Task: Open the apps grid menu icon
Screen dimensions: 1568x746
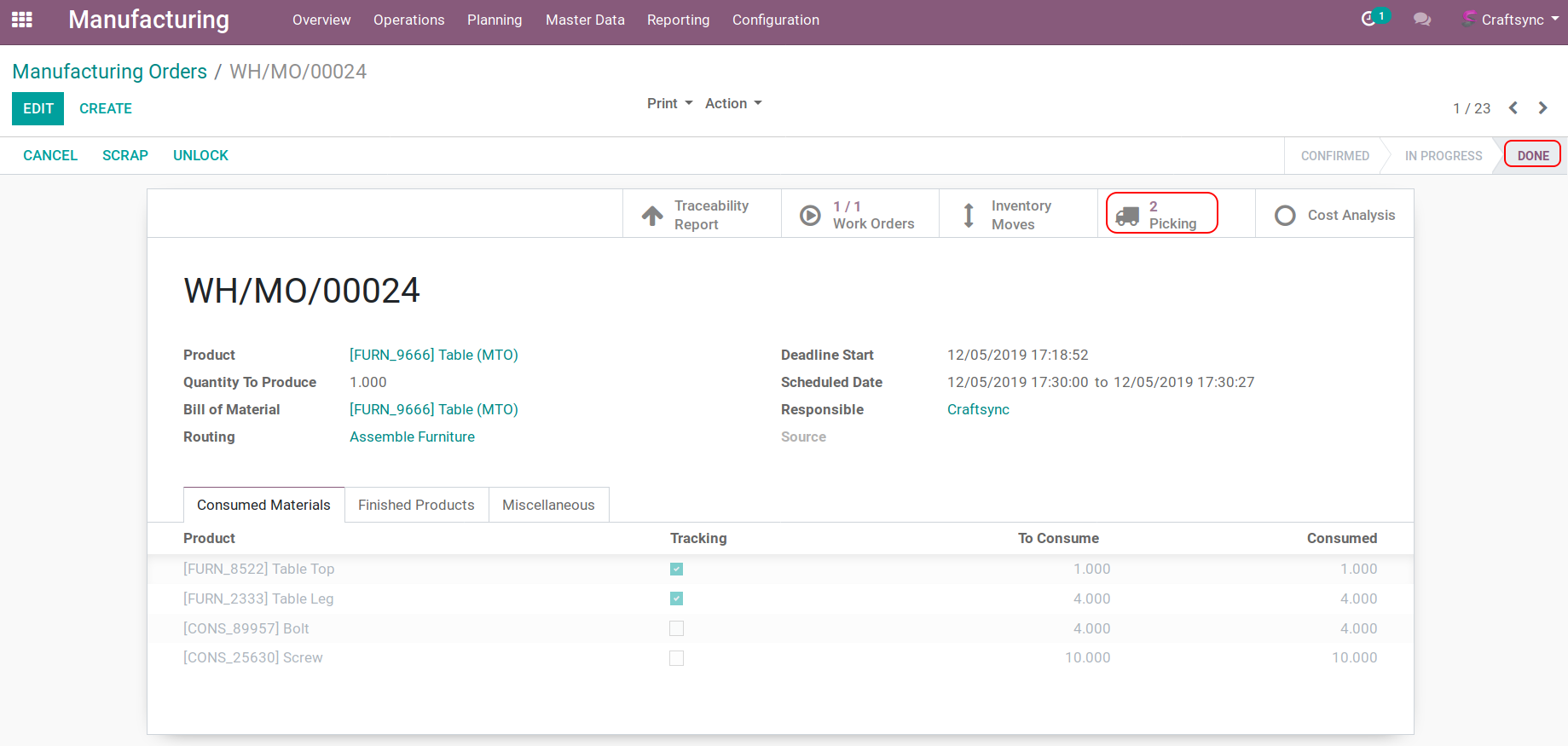Action: [22, 20]
